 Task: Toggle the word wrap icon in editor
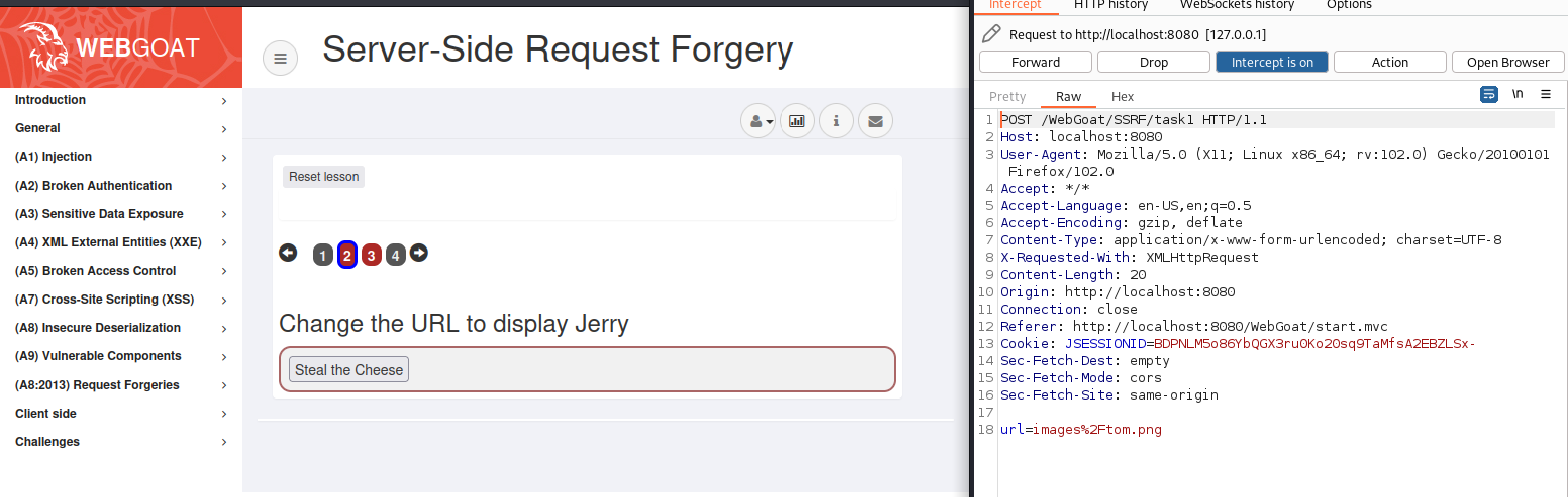[1488, 94]
